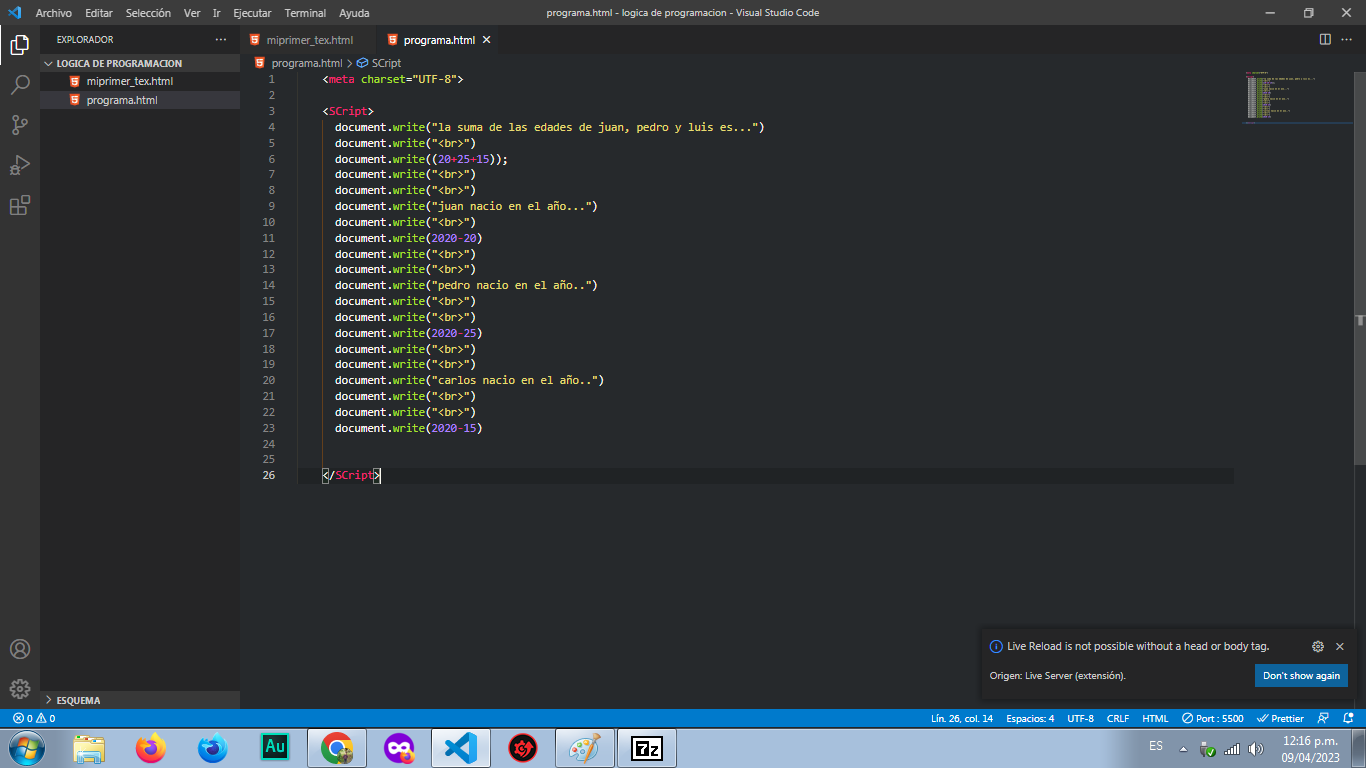
Task: Click the editor vertical scrollbar
Action: (1360, 268)
